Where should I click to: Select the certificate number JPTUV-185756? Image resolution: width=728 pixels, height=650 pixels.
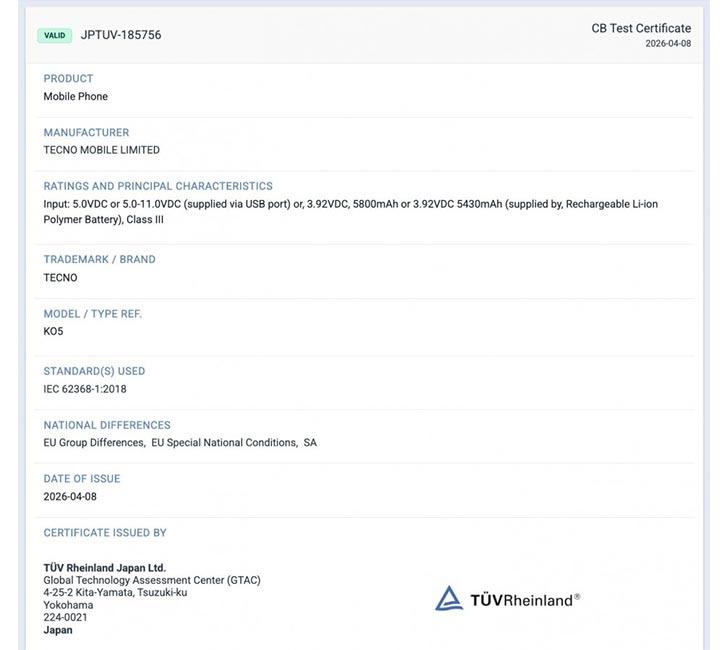click(121, 35)
